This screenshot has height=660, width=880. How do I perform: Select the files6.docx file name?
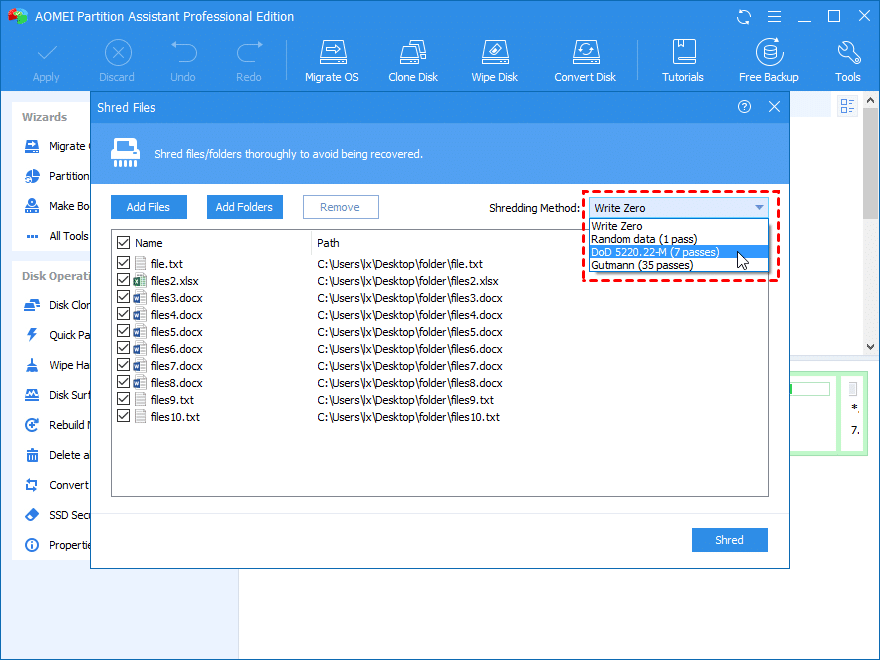pos(176,349)
